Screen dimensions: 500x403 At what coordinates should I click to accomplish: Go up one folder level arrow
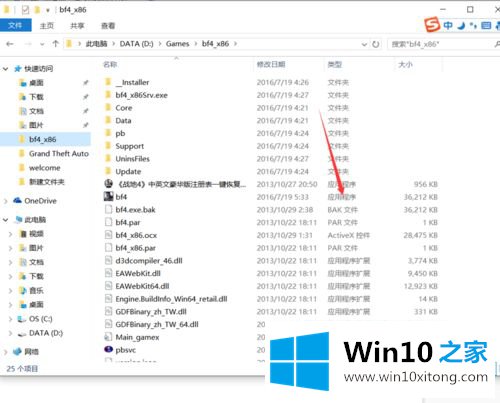(56, 44)
